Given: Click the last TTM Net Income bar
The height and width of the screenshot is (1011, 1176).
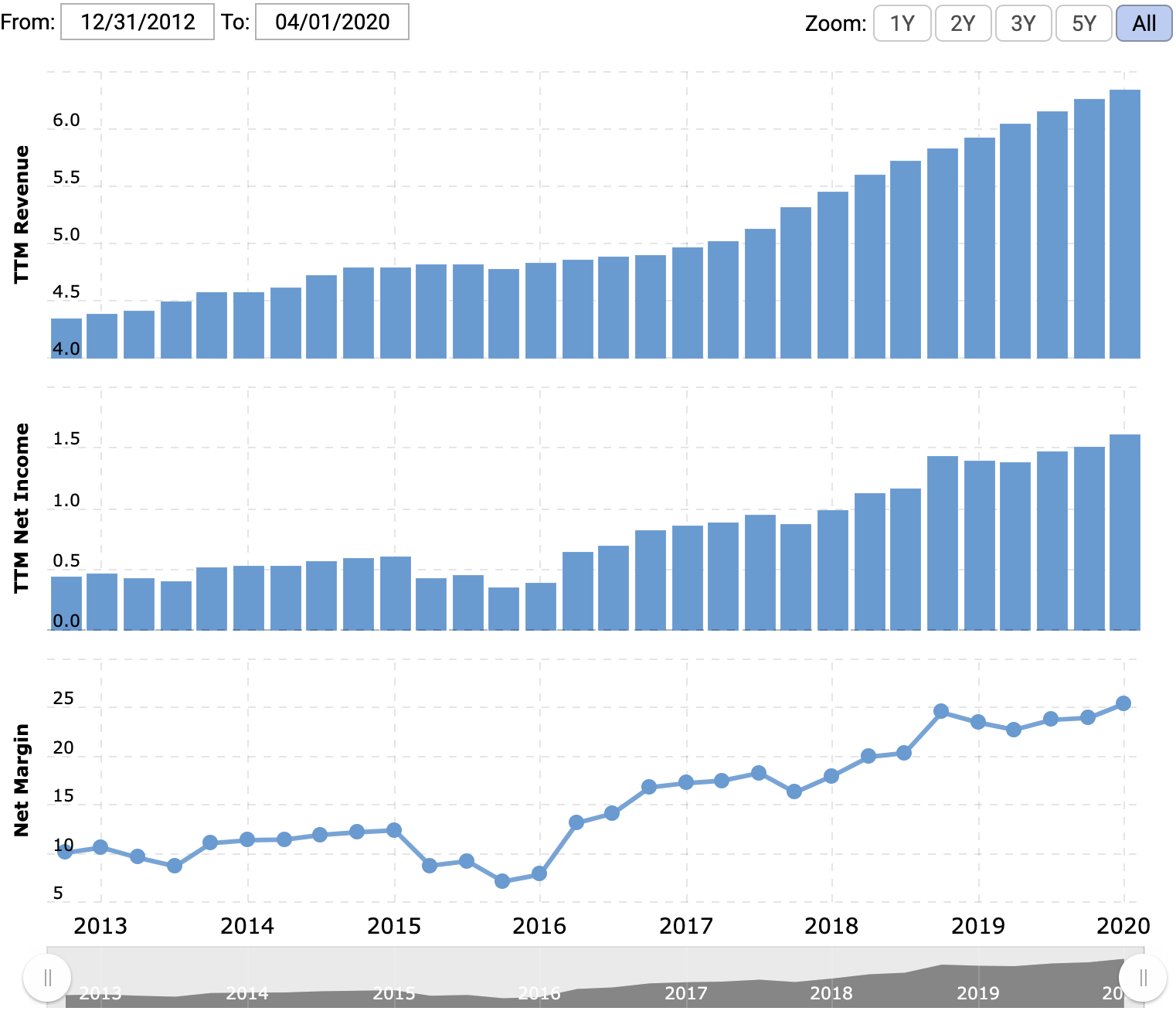Looking at the screenshot, I should 1125,533.
